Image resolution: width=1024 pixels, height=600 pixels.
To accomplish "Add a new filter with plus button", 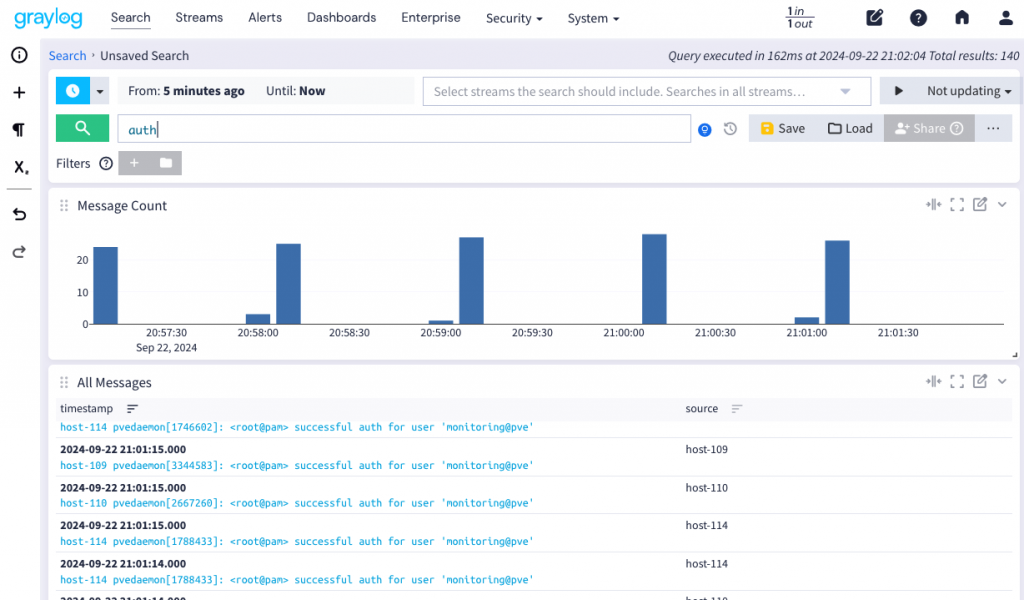I will pos(134,163).
